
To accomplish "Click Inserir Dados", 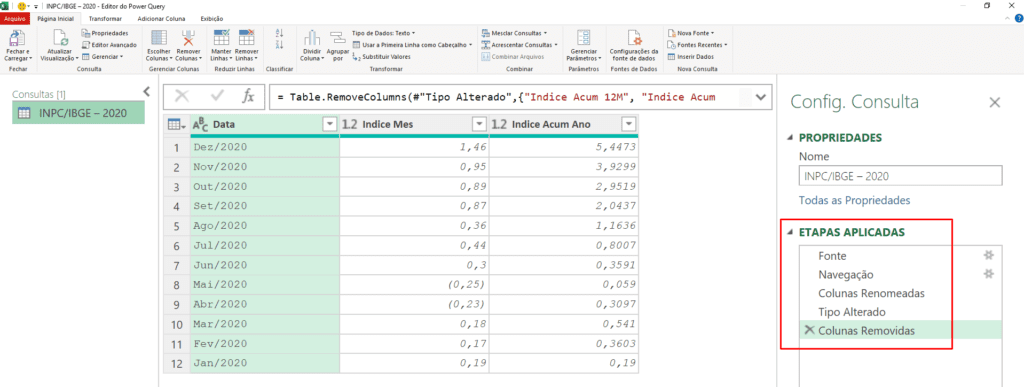I will (x=690, y=57).
